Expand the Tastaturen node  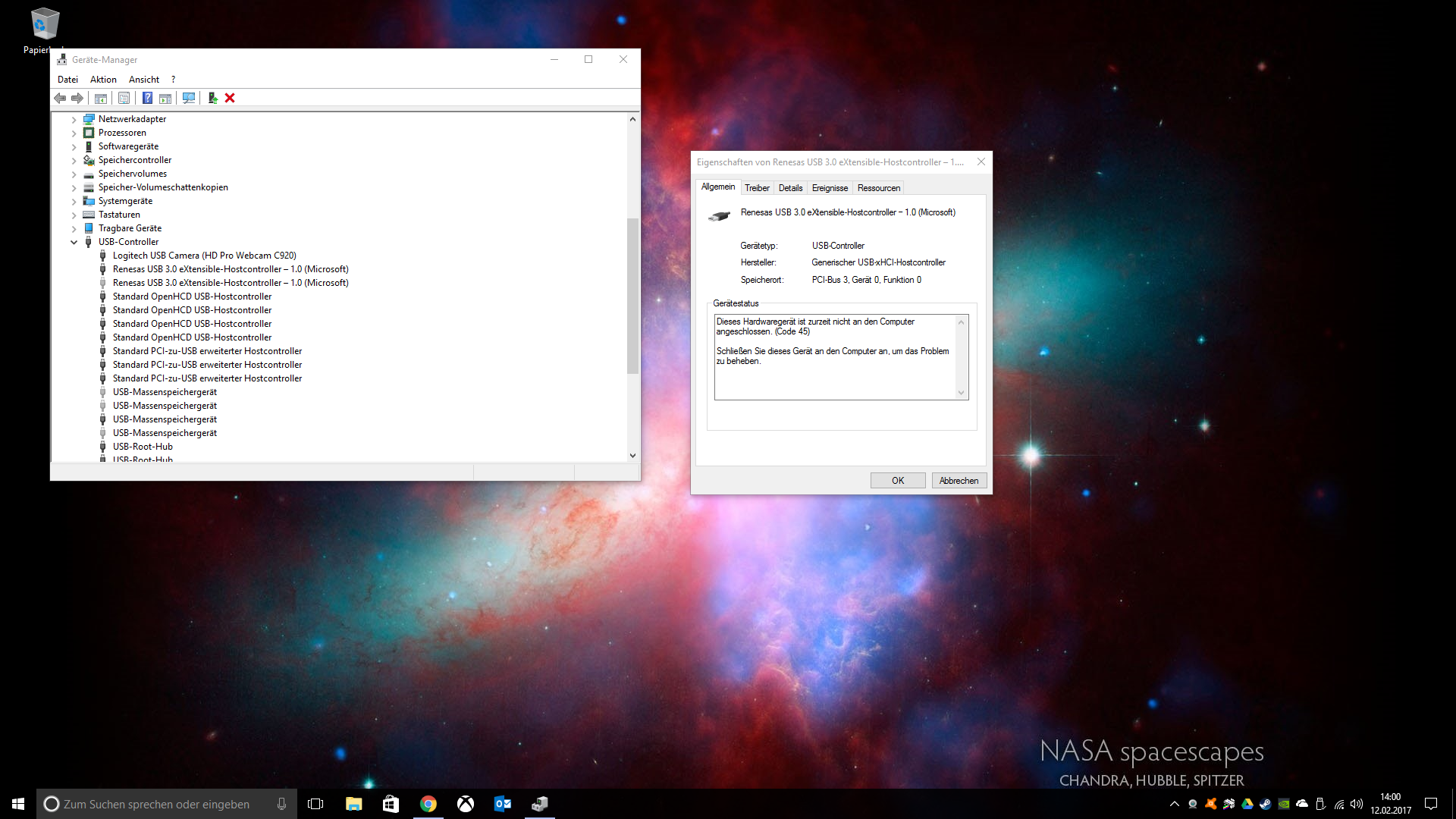(74, 215)
